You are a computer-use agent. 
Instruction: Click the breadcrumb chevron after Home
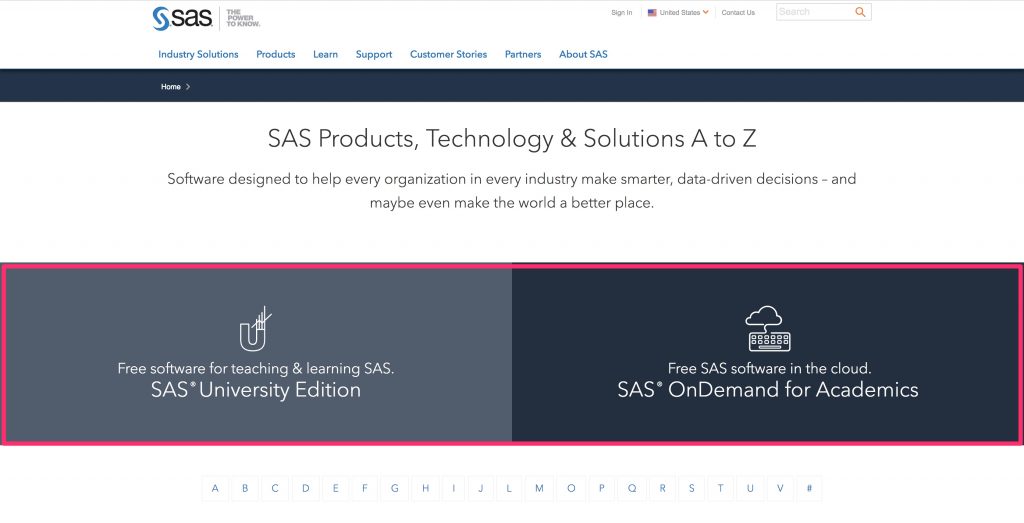click(188, 86)
